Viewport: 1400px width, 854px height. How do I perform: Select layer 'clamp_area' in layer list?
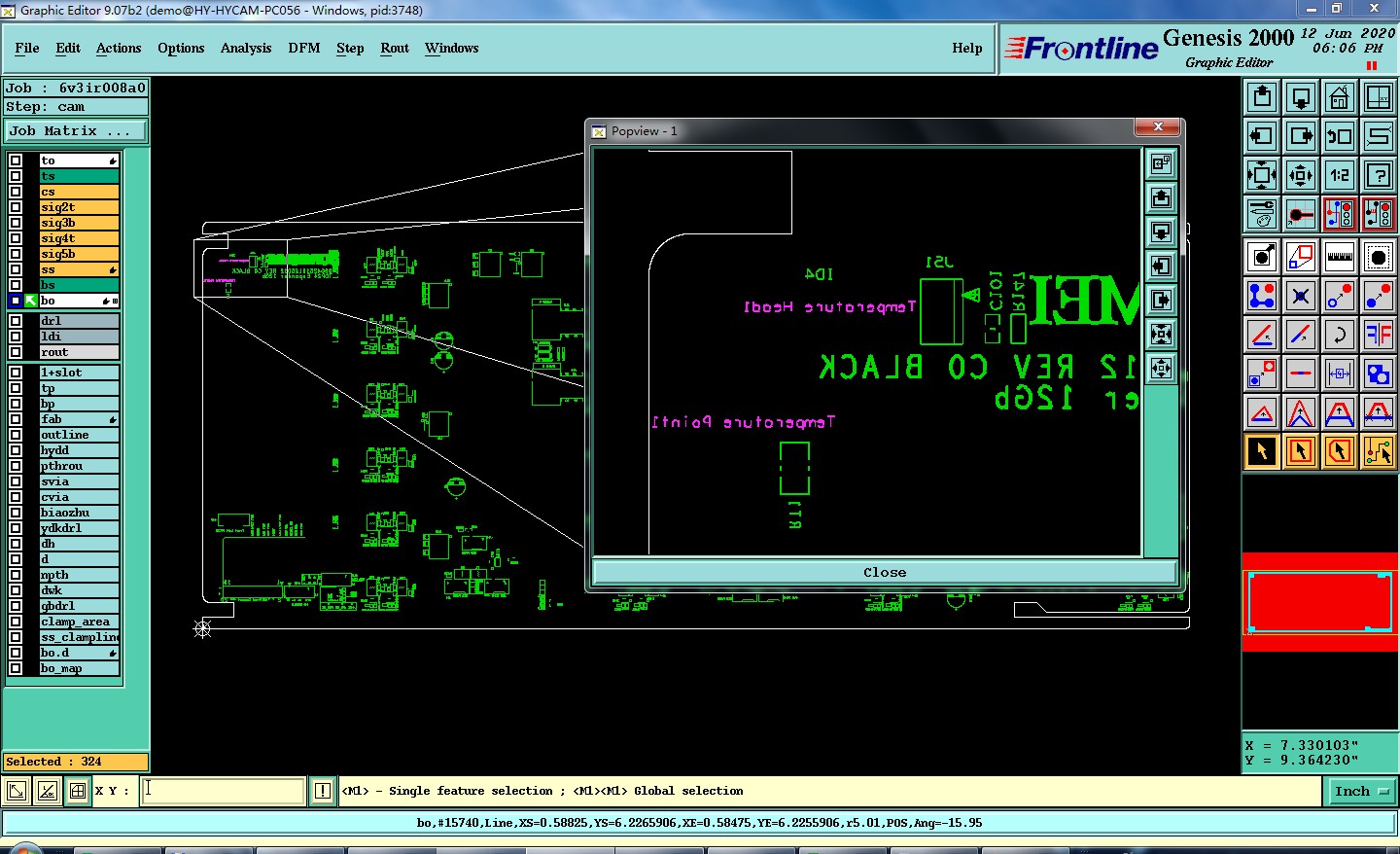click(79, 622)
